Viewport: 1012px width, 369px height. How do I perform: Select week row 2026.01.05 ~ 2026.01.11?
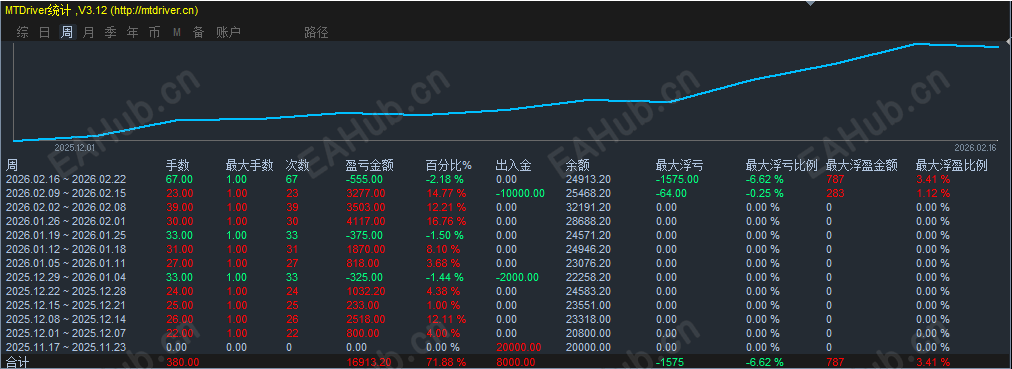(506, 263)
